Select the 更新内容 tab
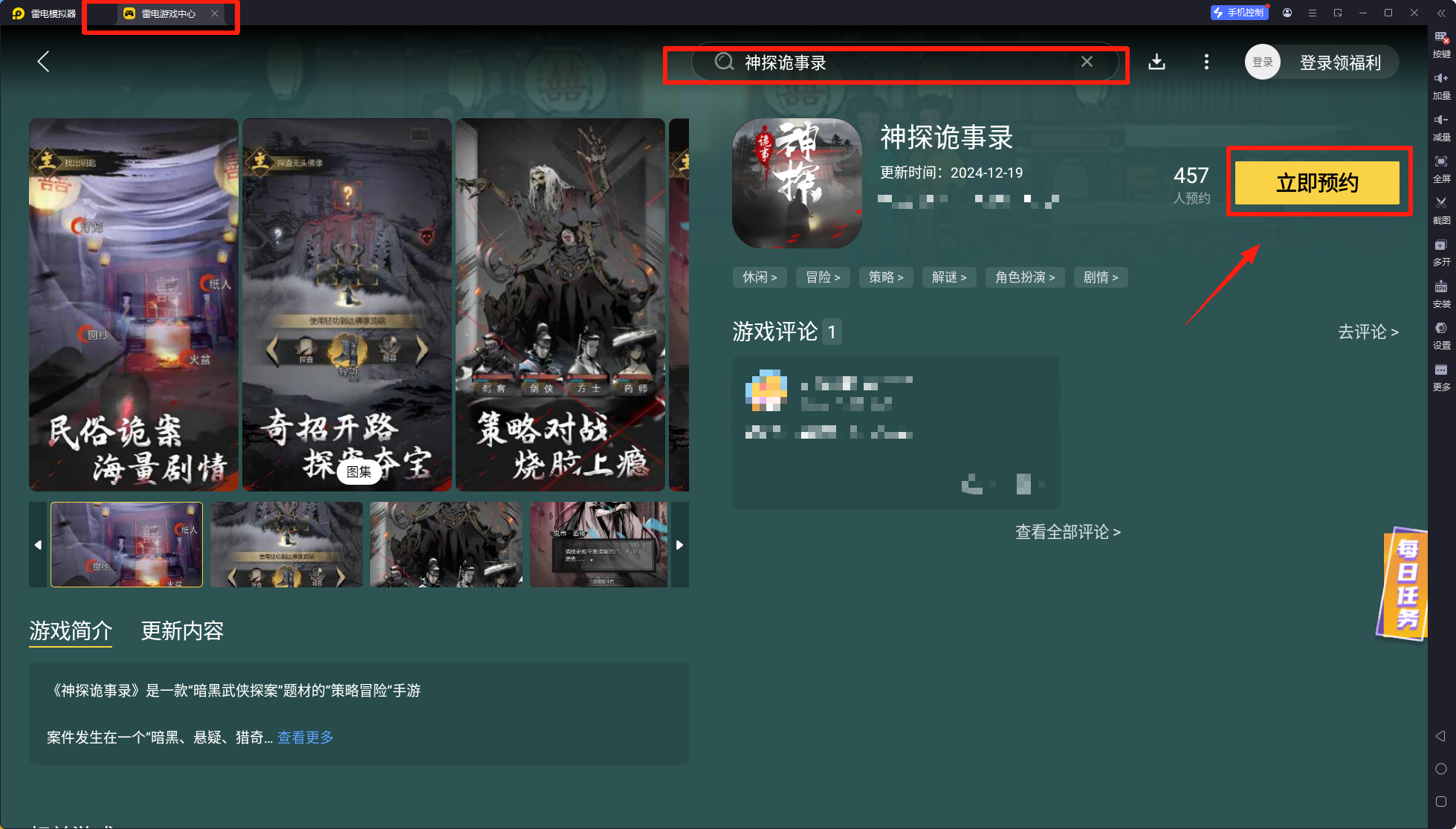The image size is (1456, 829). pyautogui.click(x=182, y=631)
